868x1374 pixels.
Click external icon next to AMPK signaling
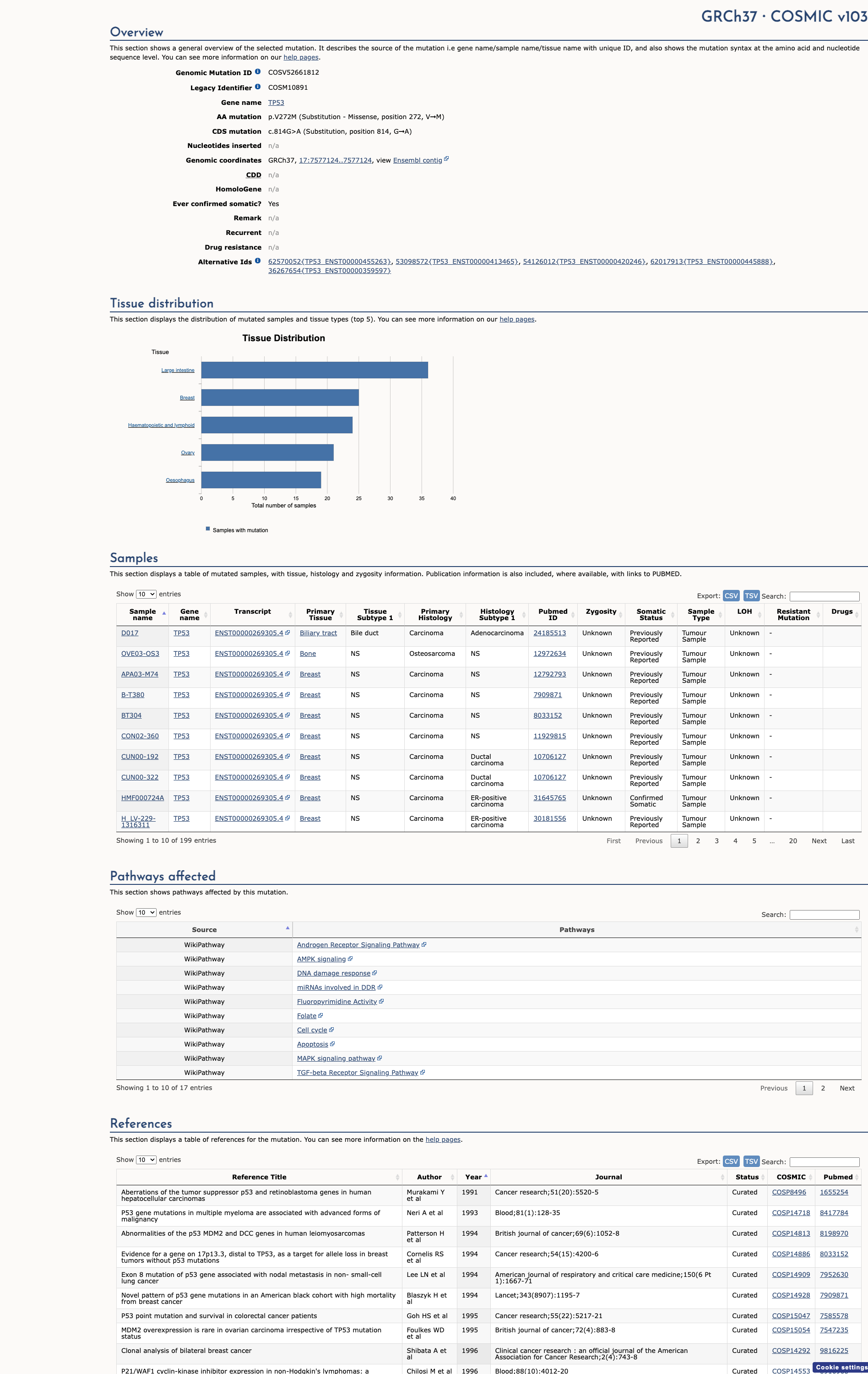coord(350,959)
